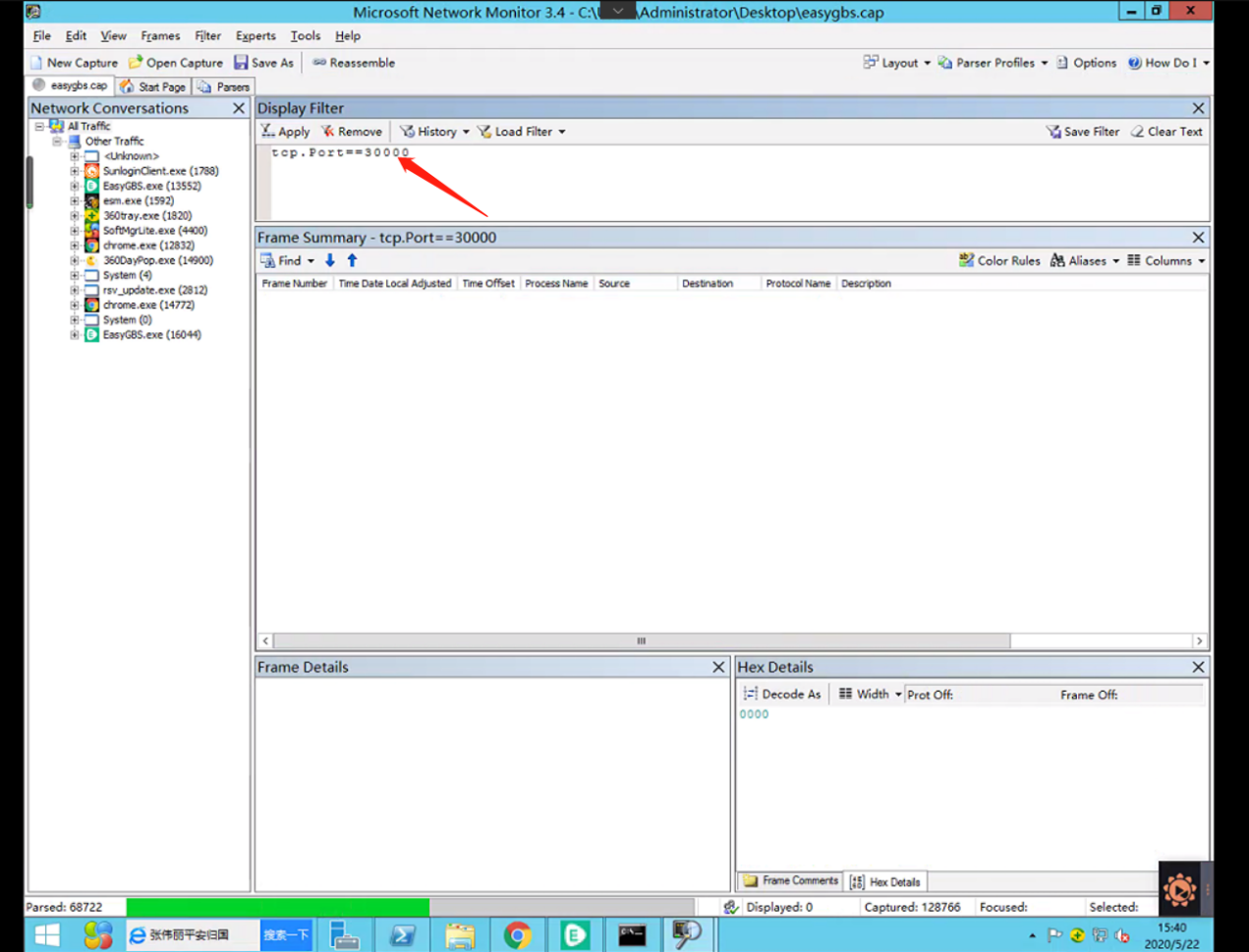Open Color Rules
1249x952 pixels.
[x=999, y=261]
